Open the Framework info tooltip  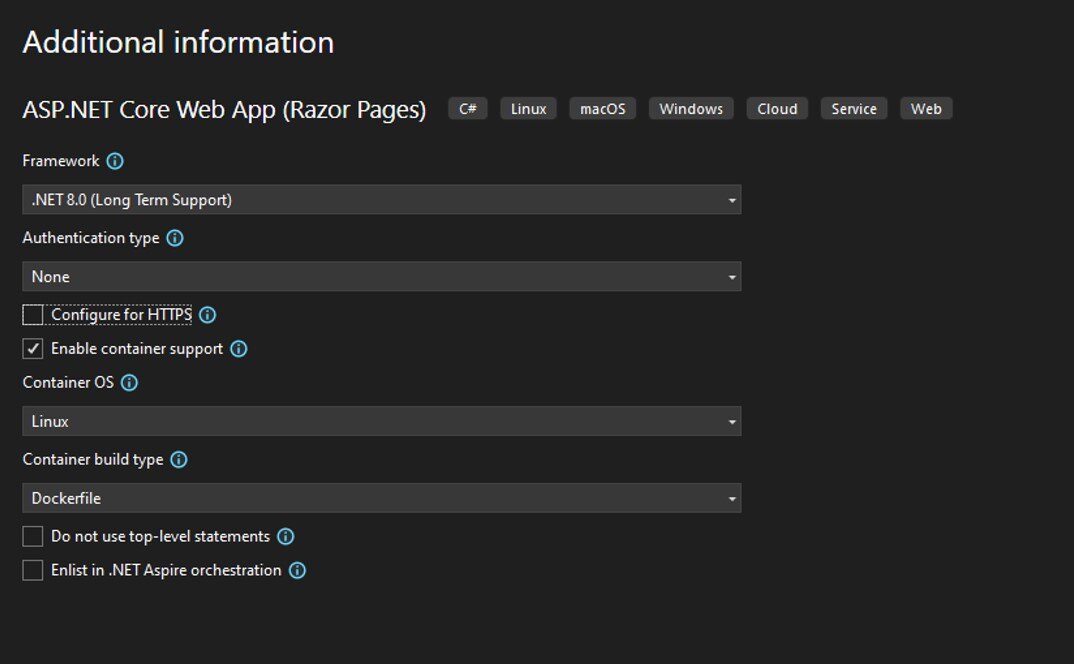click(115, 160)
